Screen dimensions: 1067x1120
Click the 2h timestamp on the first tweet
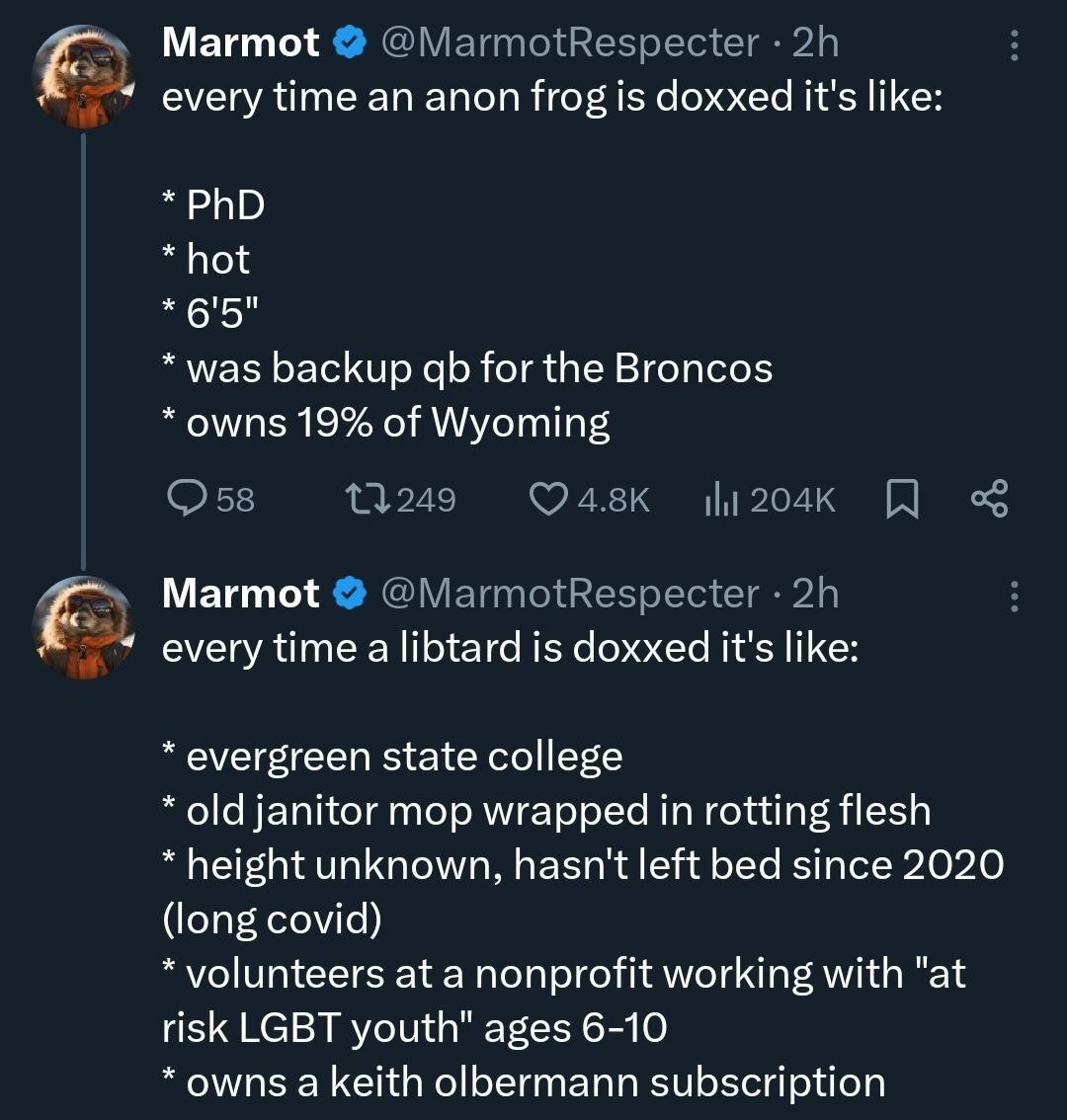[x=816, y=43]
